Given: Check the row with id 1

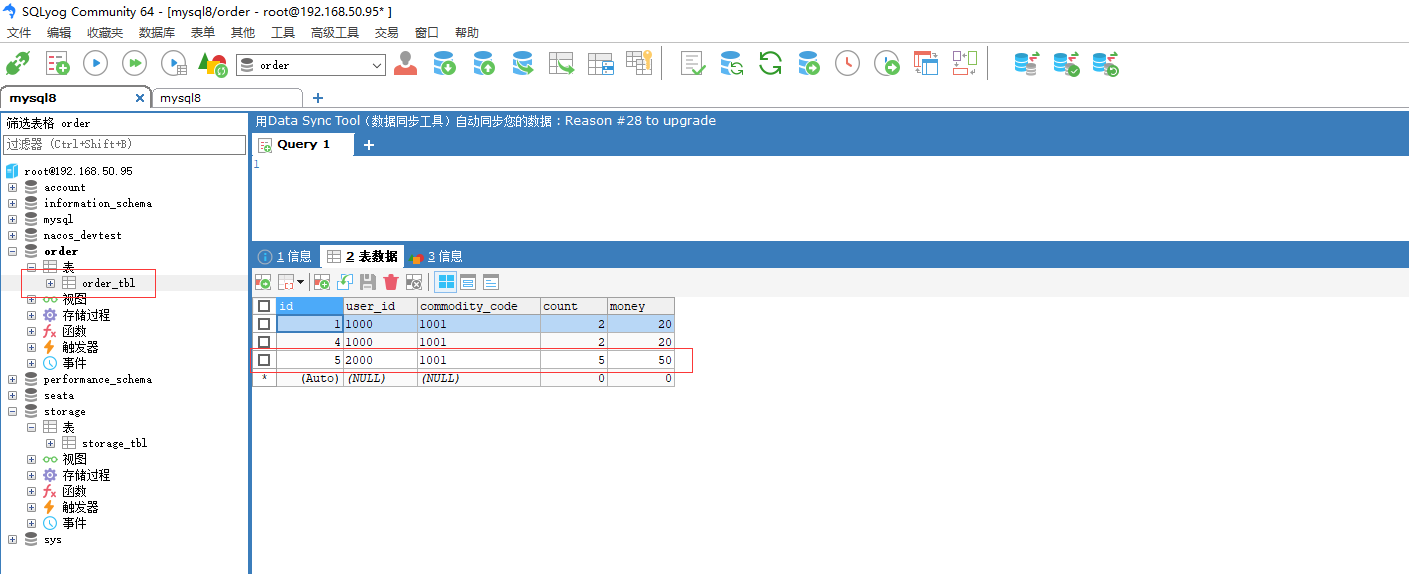Looking at the screenshot, I should 264,324.
